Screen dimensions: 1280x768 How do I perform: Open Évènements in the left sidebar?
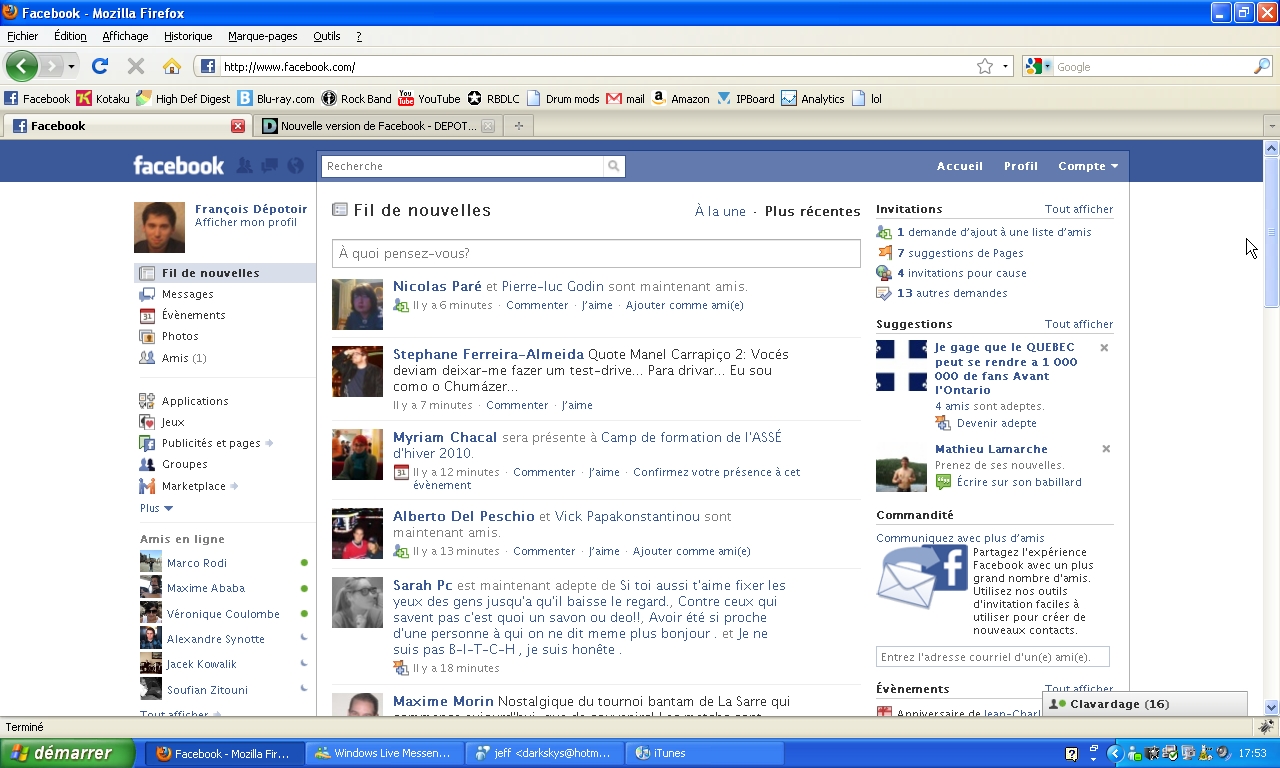tap(193, 315)
